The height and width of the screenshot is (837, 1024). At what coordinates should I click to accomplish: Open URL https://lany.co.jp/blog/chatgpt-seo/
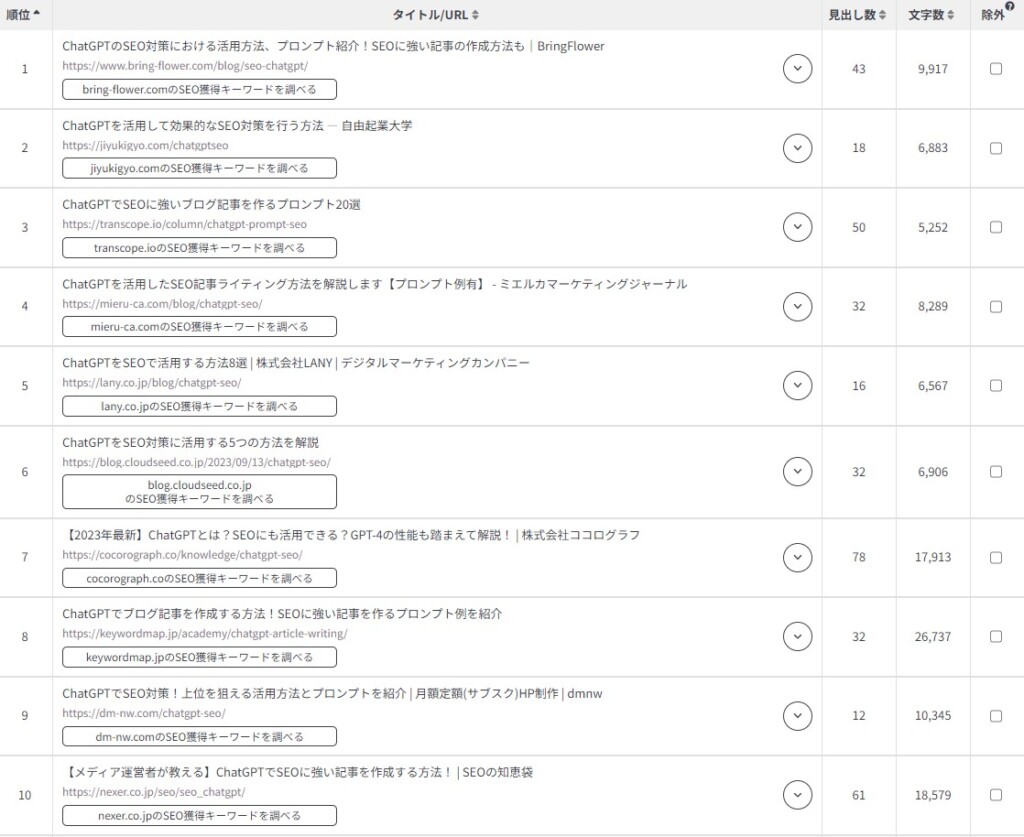(152, 383)
